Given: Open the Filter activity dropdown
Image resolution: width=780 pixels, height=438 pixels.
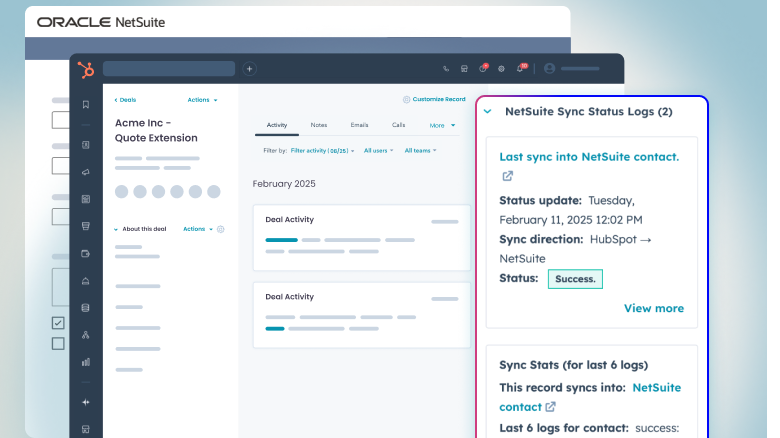Looking at the screenshot, I should pos(322,150).
